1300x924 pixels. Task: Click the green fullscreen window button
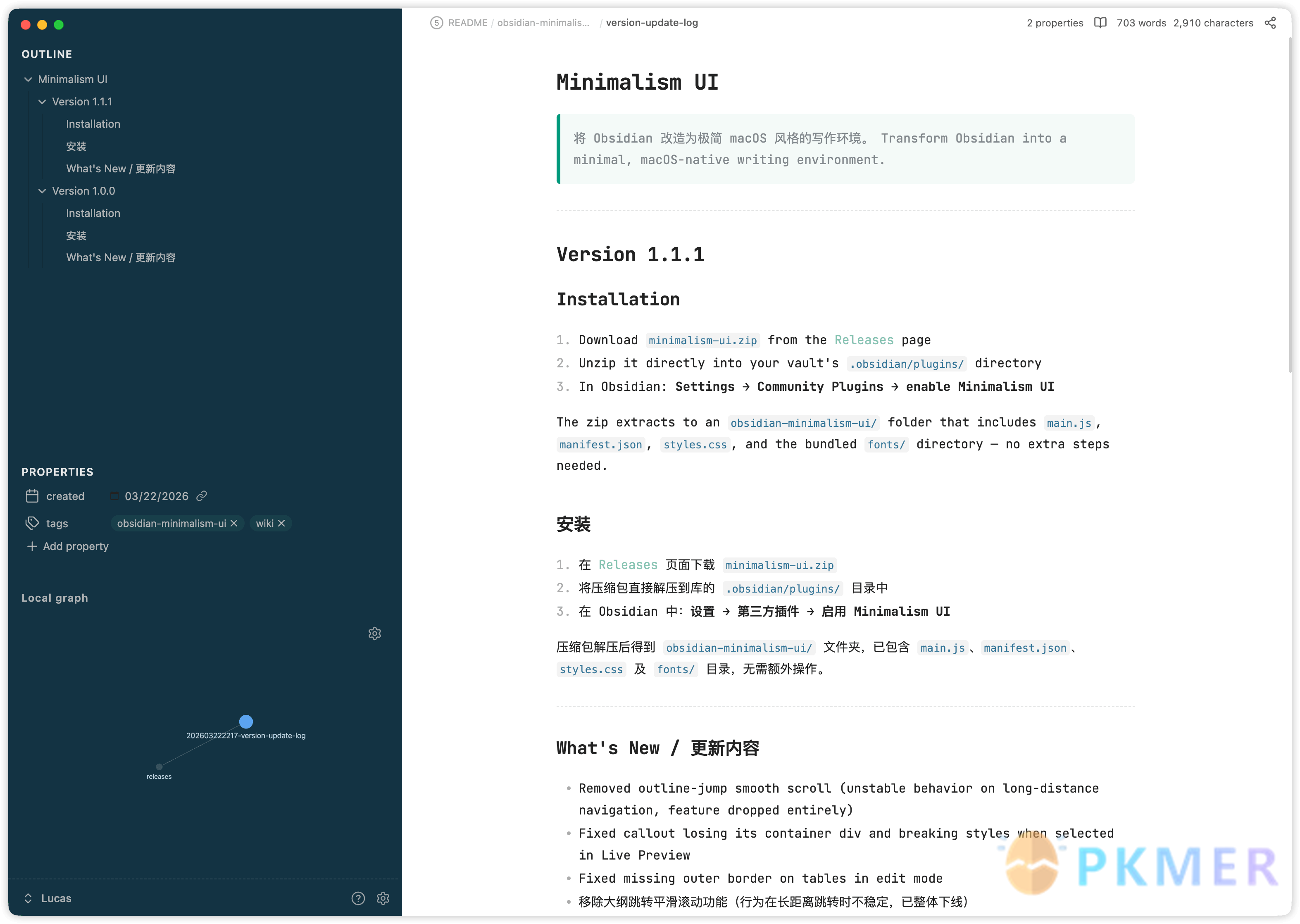[59, 24]
